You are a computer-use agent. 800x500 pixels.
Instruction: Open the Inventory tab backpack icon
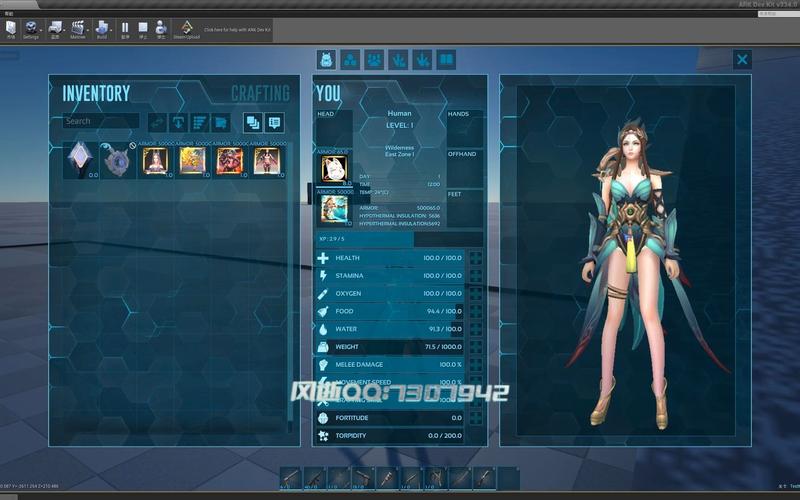point(326,60)
